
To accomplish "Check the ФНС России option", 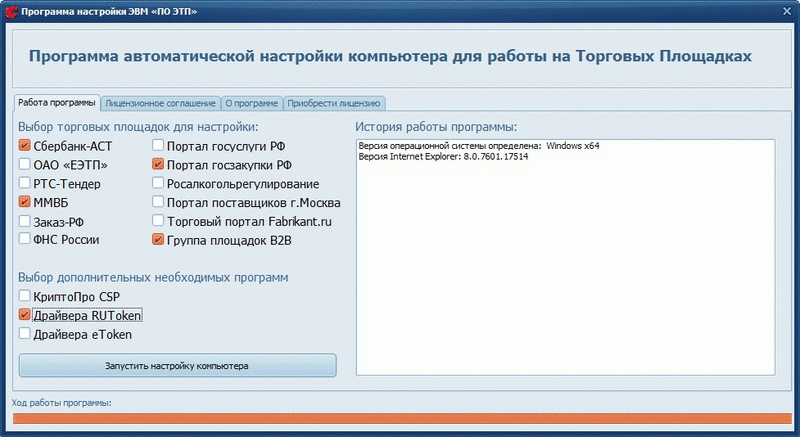I will [24, 239].
